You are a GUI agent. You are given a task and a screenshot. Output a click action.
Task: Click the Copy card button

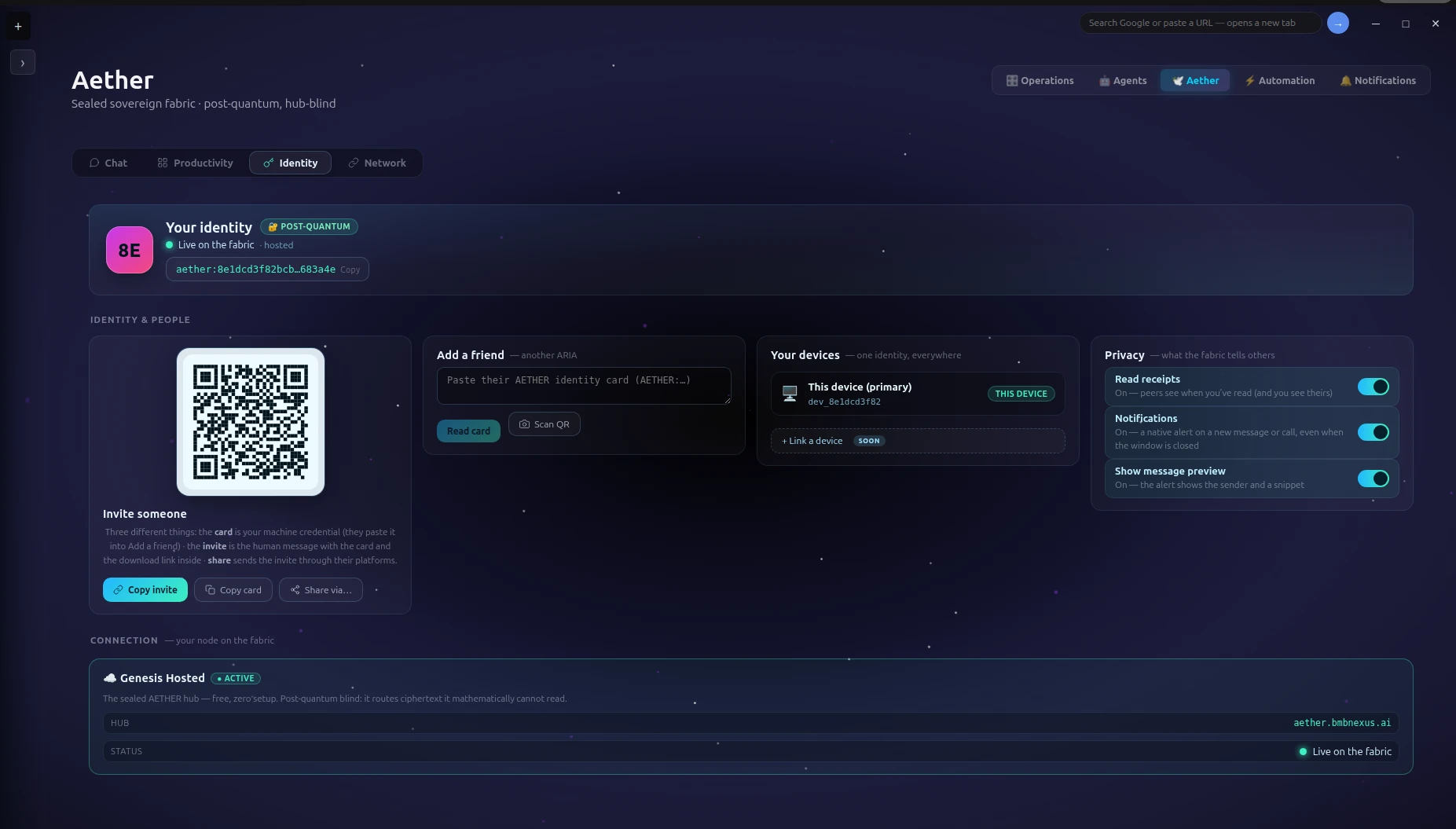coord(233,590)
